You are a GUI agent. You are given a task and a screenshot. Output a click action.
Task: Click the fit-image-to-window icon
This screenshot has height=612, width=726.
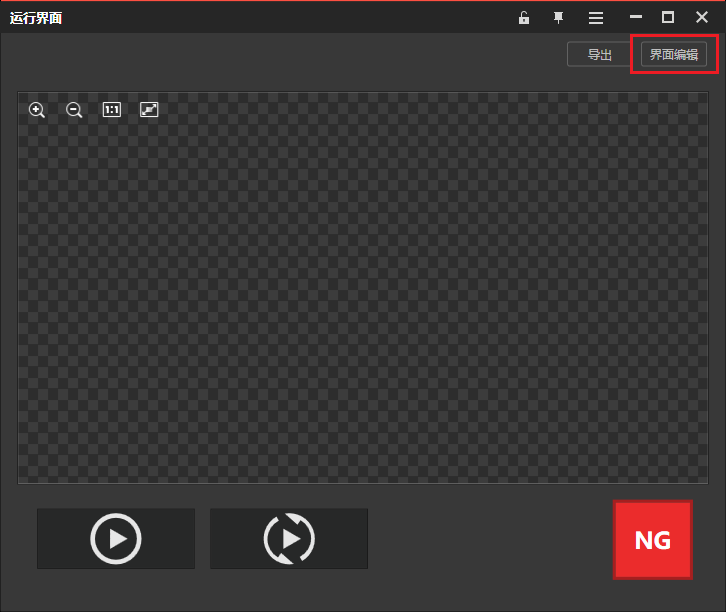pos(149,110)
